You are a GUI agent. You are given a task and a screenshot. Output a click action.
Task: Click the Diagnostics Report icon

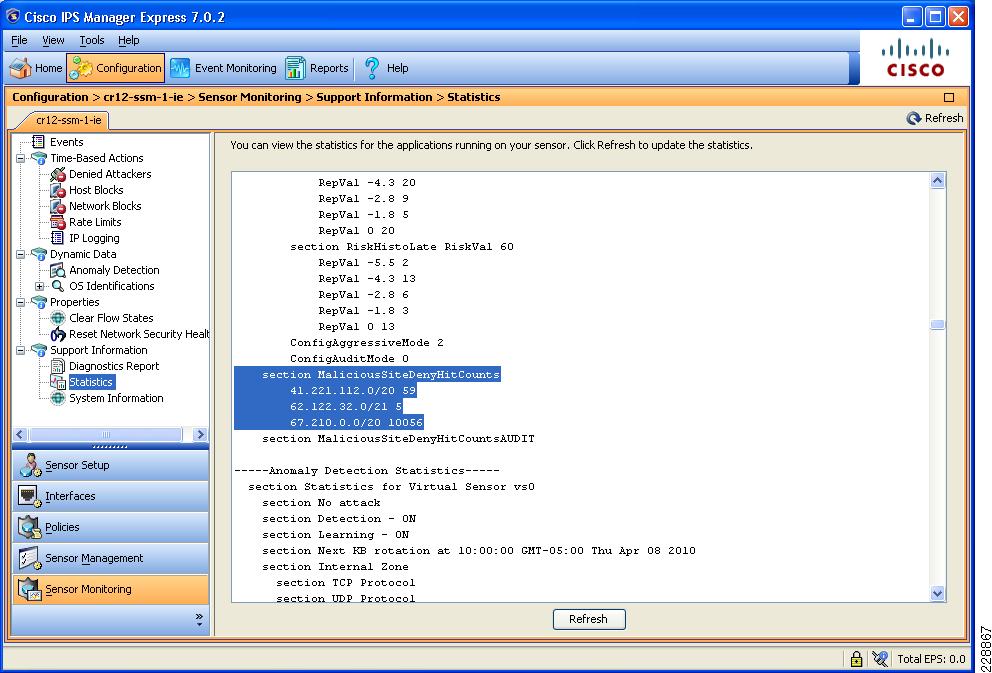pyautogui.click(x=58, y=366)
